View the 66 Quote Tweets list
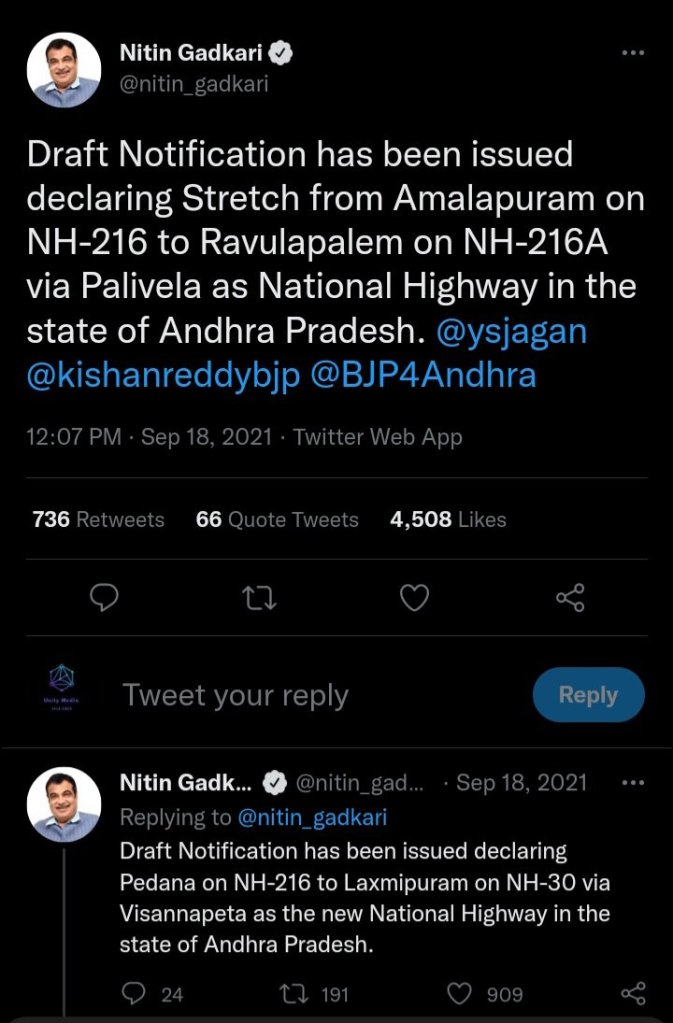The image size is (673, 1023). pos(277,520)
